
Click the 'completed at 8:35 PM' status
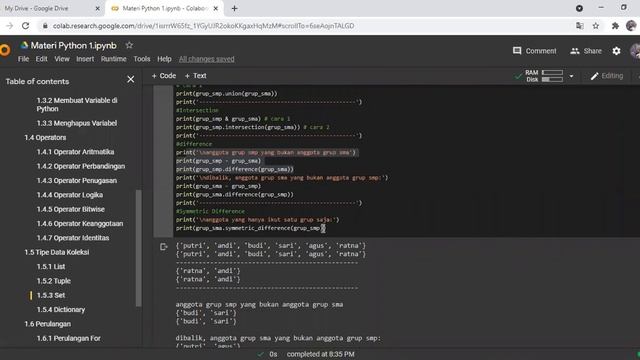click(x=320, y=354)
